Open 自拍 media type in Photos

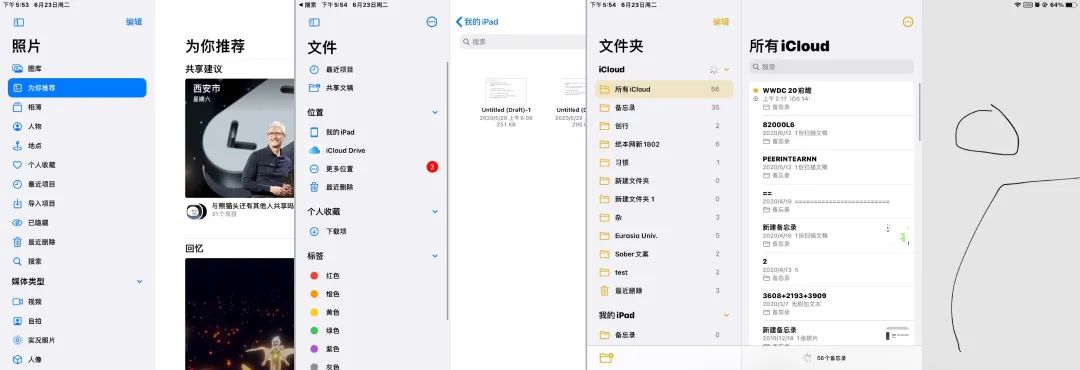click(77, 321)
